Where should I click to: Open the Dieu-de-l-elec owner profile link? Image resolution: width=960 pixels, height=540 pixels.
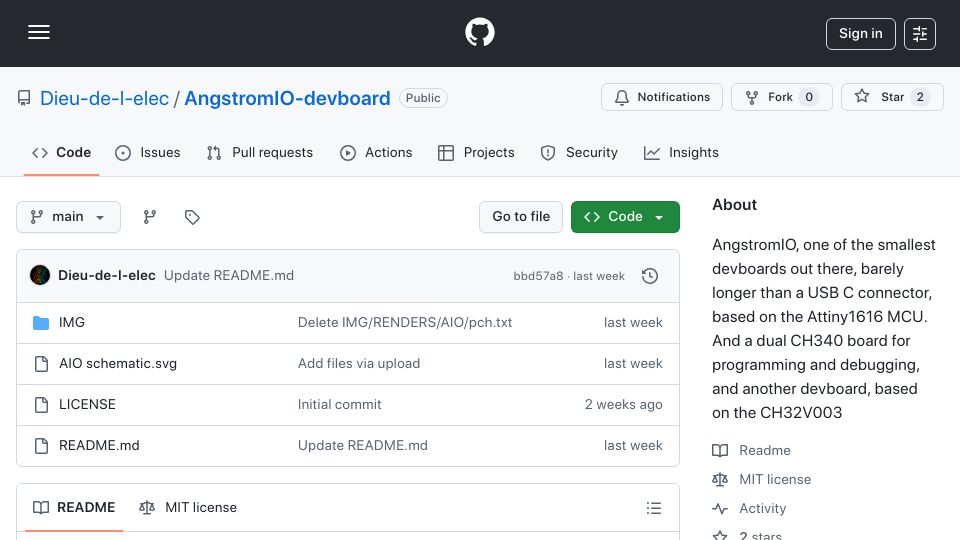(x=104, y=99)
